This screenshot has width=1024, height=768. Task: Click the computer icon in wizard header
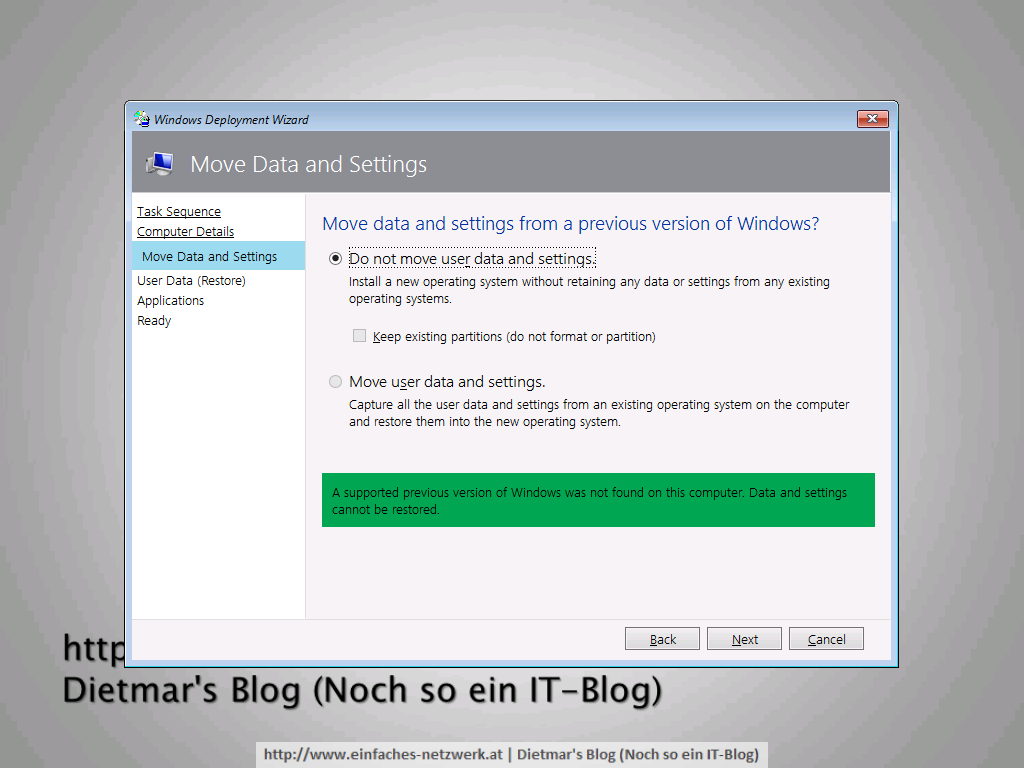tap(160, 163)
